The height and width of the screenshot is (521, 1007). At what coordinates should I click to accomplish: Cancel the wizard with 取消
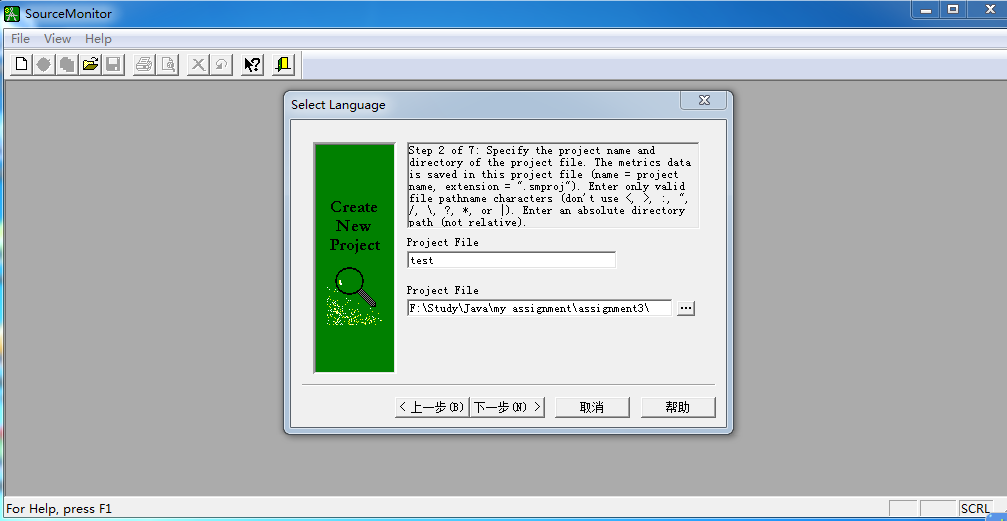pos(592,407)
